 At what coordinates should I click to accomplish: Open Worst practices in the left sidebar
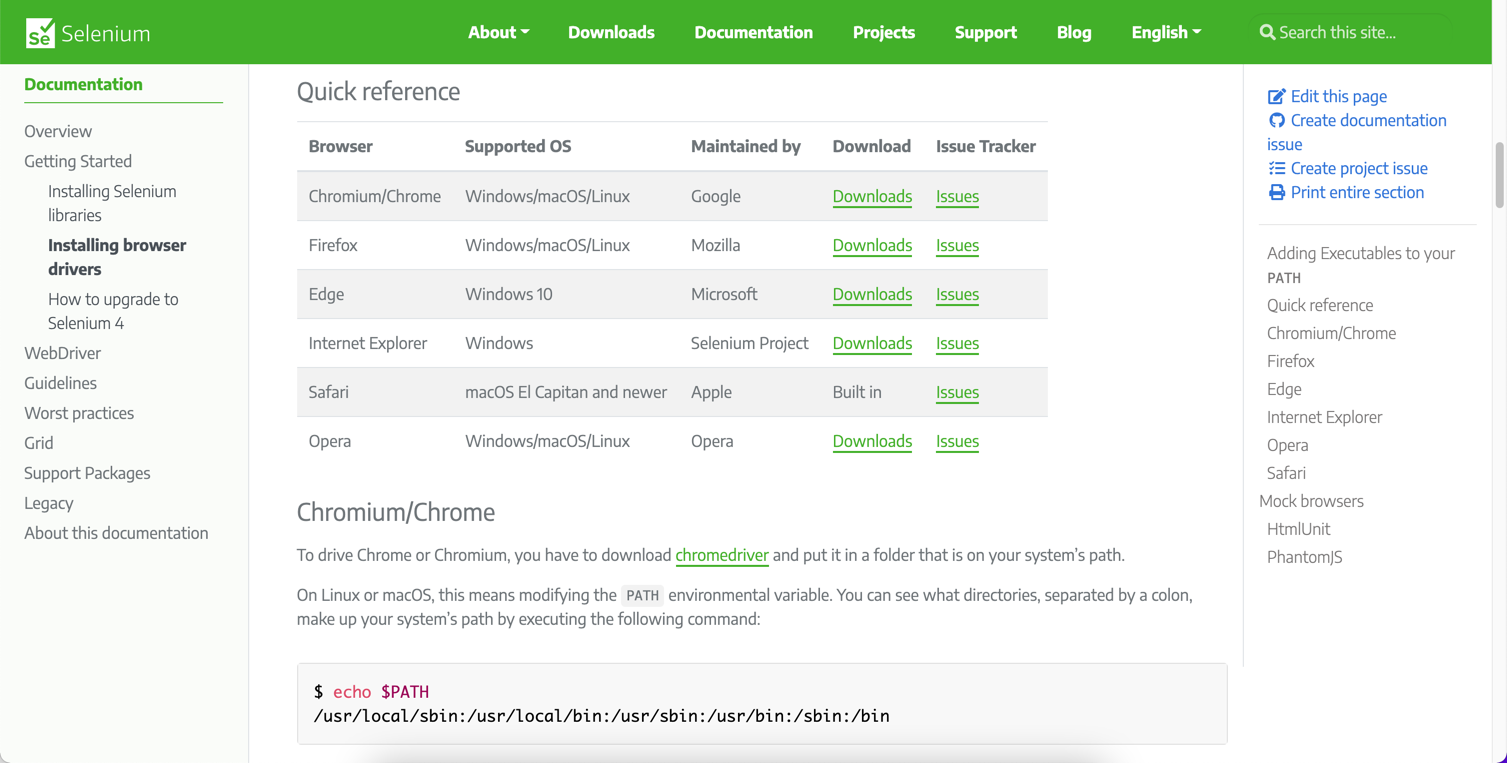[x=79, y=413]
